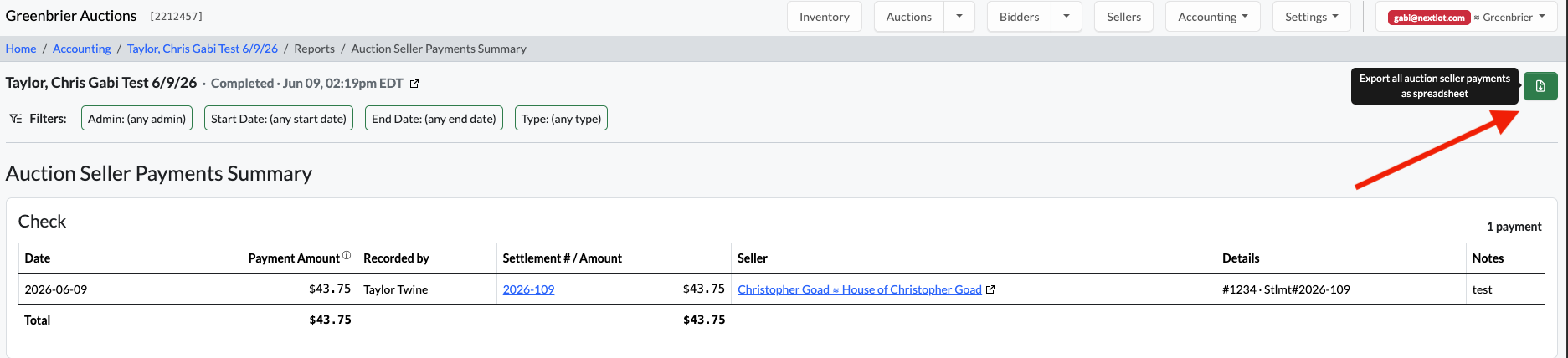Screen dimensions: 1568x358
Task: Expand the Auctions dropdown arrow
Action: [959, 17]
